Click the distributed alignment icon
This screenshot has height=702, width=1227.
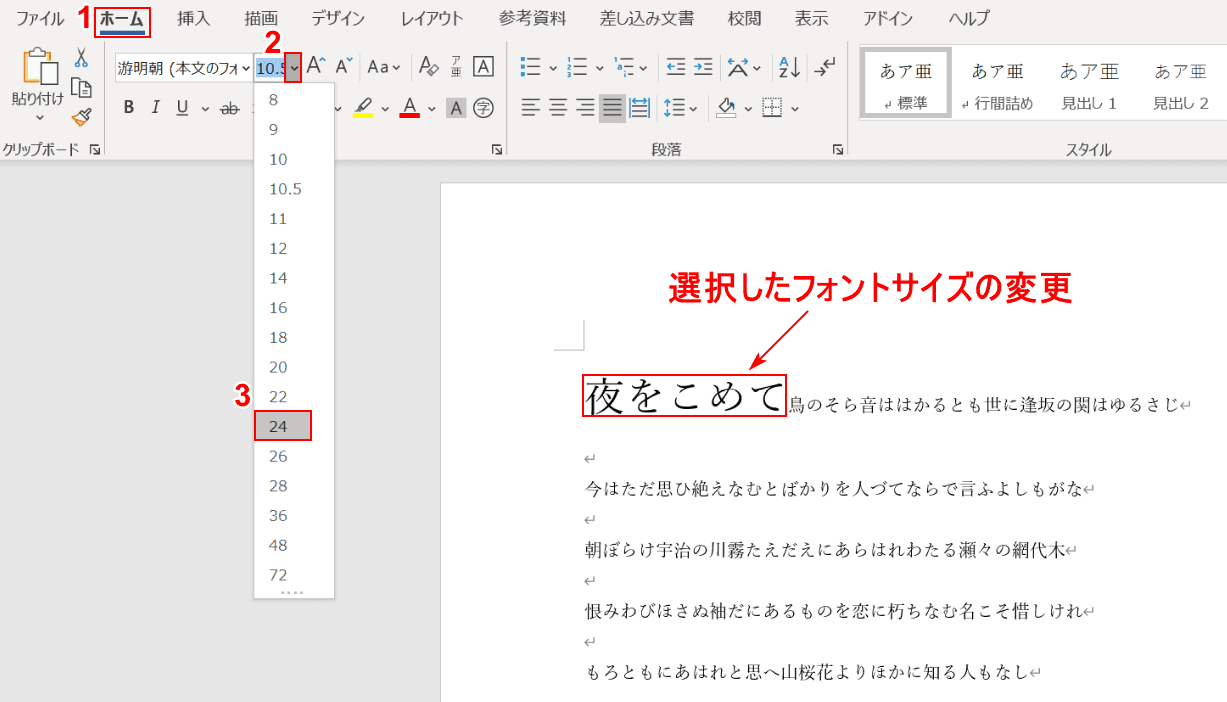(x=639, y=108)
